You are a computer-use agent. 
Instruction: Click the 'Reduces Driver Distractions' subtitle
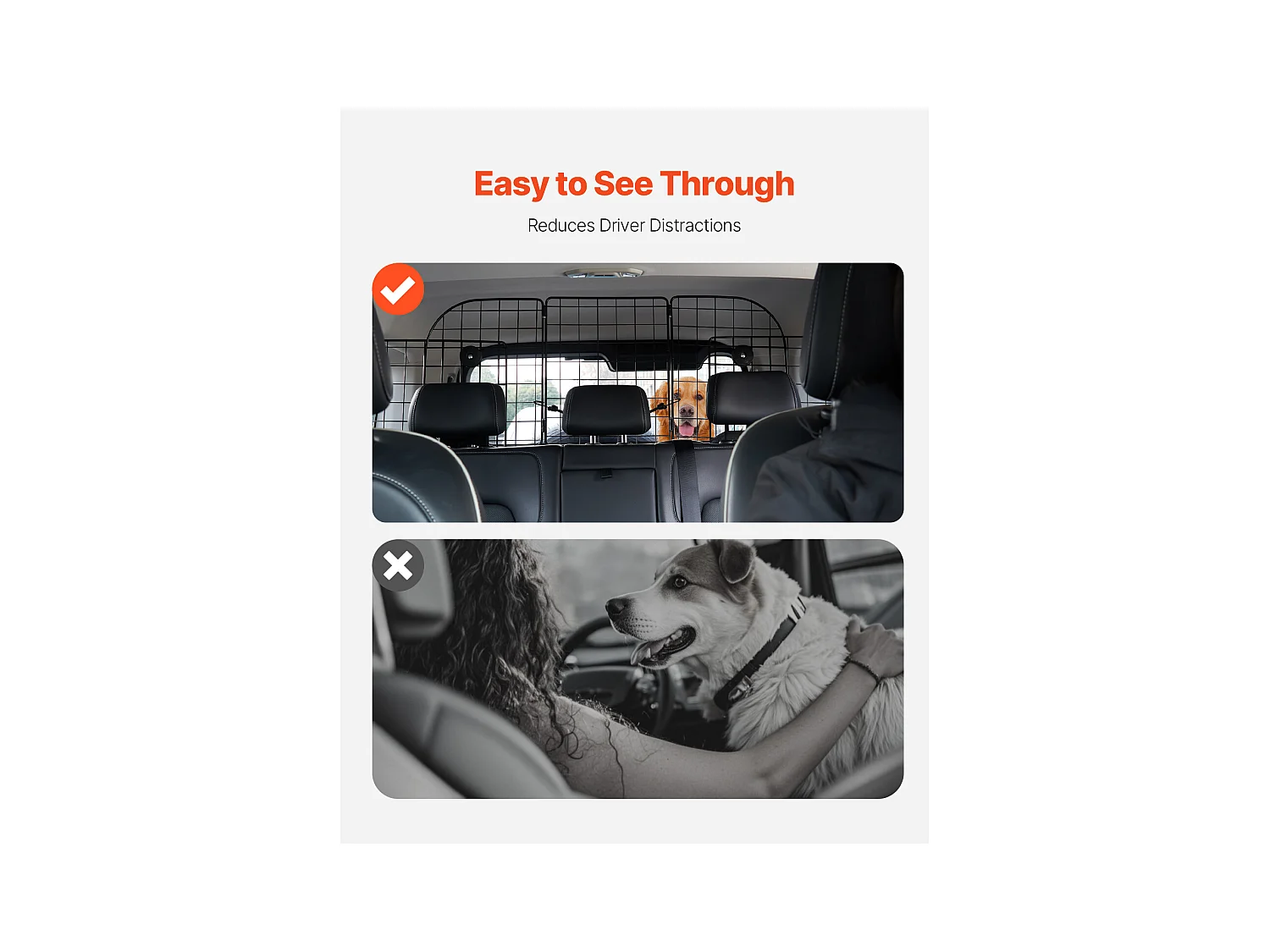634,226
